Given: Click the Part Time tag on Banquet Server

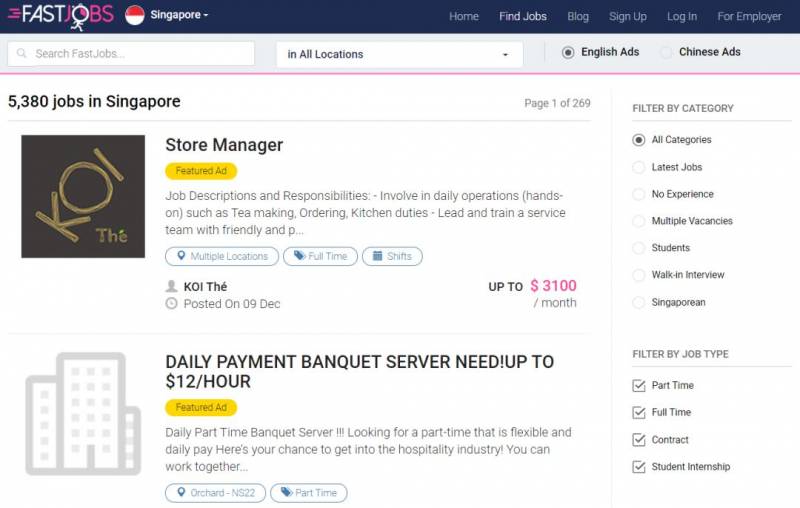Looking at the screenshot, I should [x=309, y=493].
